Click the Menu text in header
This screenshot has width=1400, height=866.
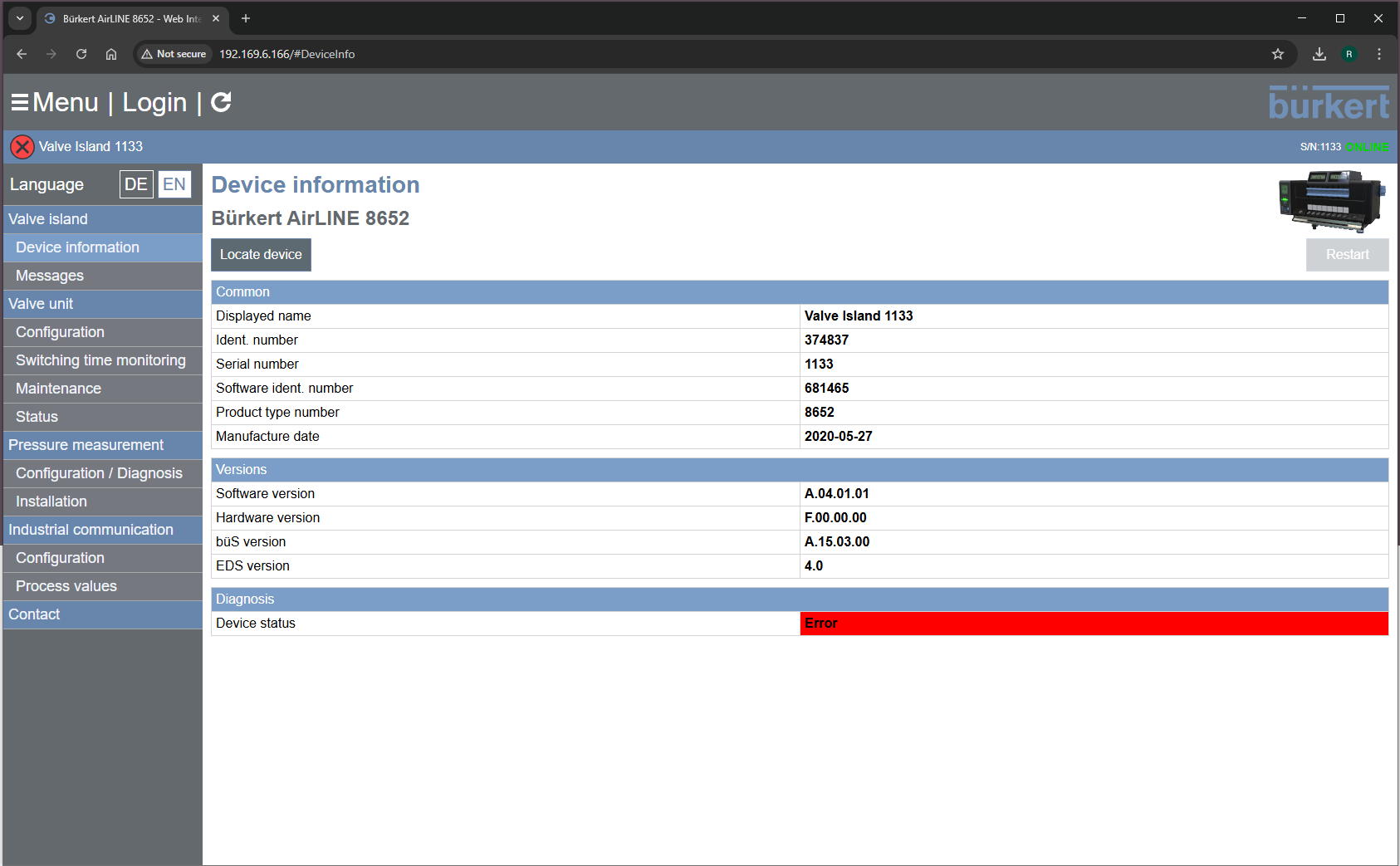click(x=66, y=102)
